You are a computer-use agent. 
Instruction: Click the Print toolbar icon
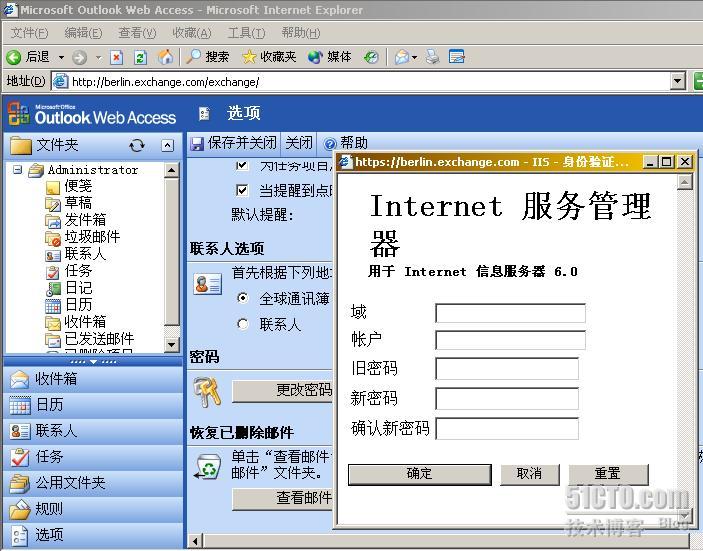[x=433, y=57]
